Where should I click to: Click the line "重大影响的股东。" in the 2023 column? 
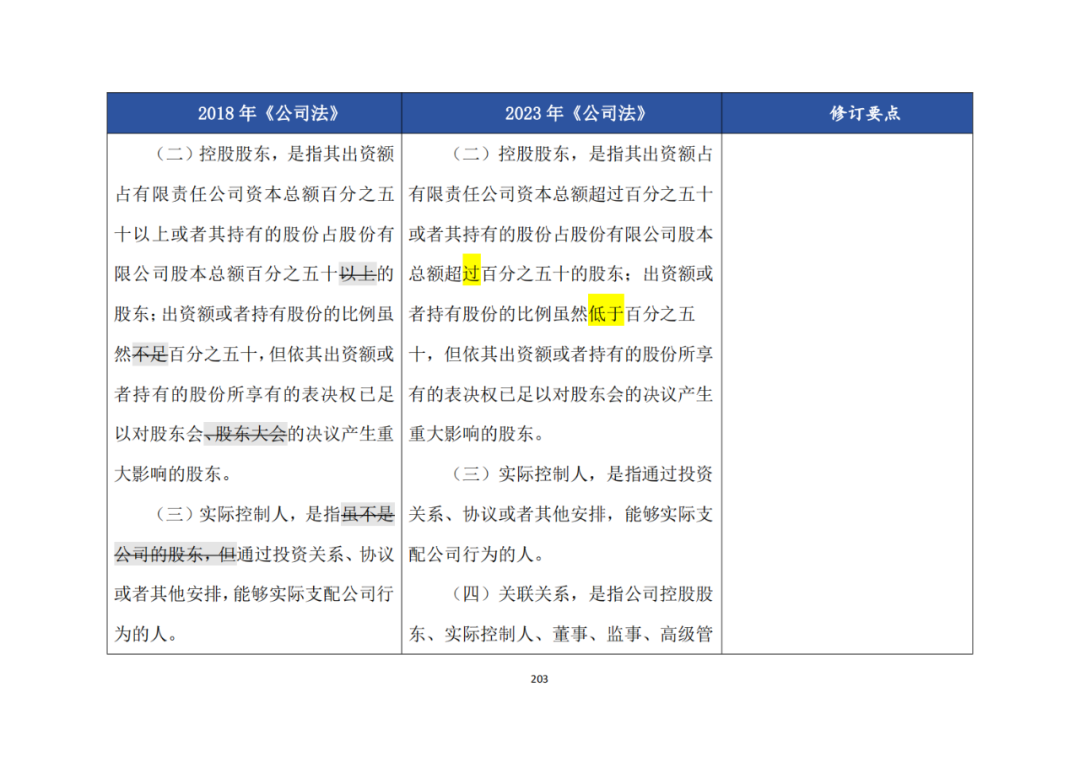click(x=477, y=434)
